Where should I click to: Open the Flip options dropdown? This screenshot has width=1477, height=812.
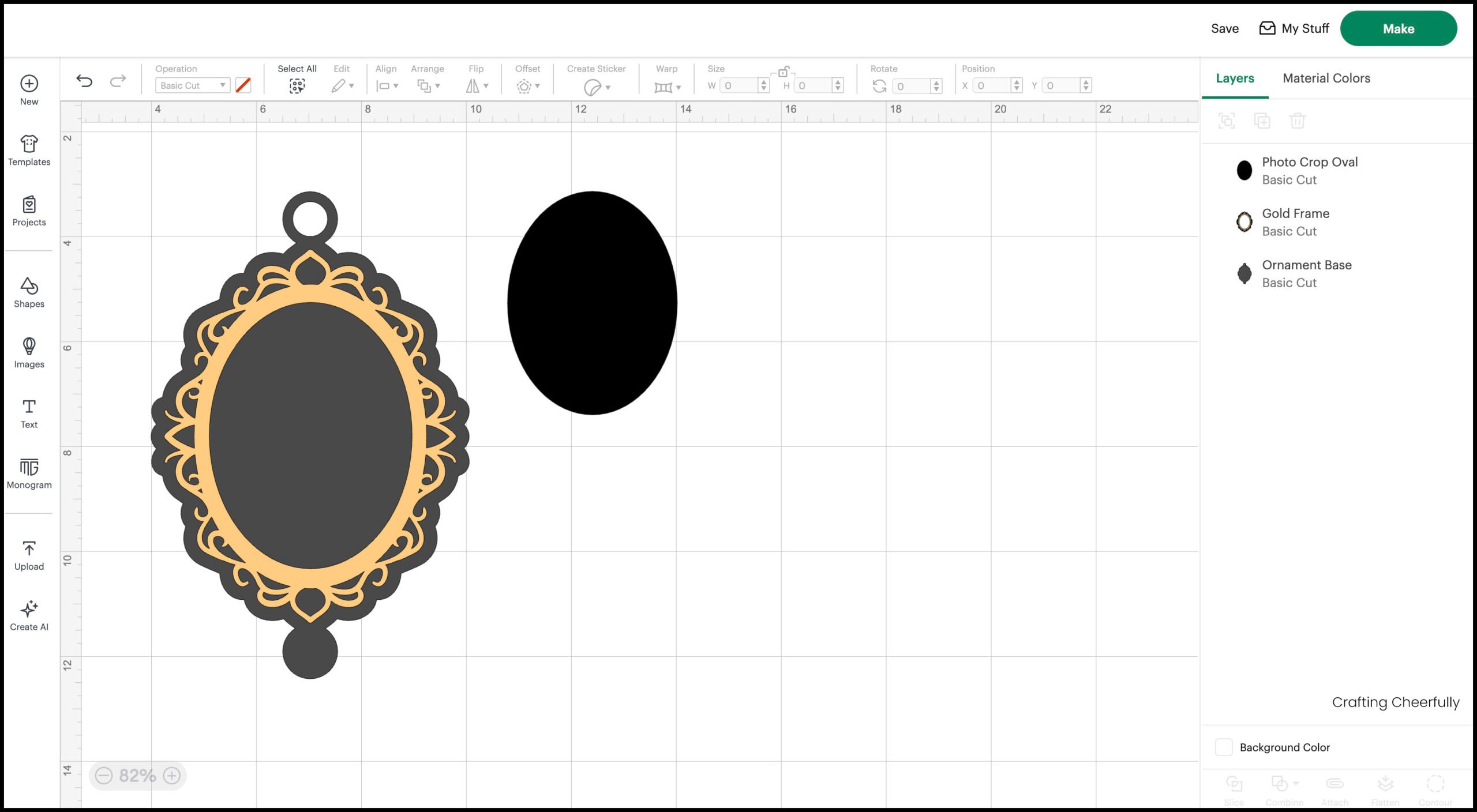(x=477, y=85)
